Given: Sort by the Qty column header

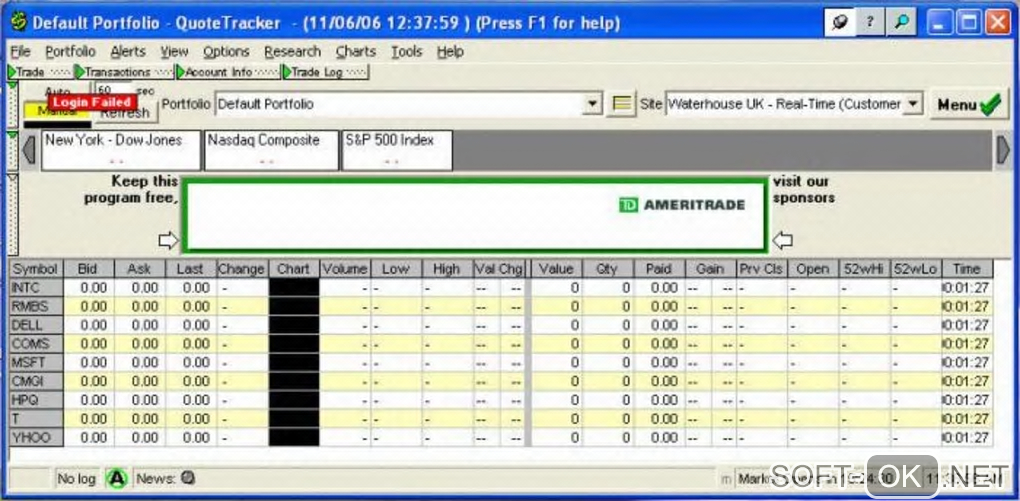Looking at the screenshot, I should (x=608, y=269).
